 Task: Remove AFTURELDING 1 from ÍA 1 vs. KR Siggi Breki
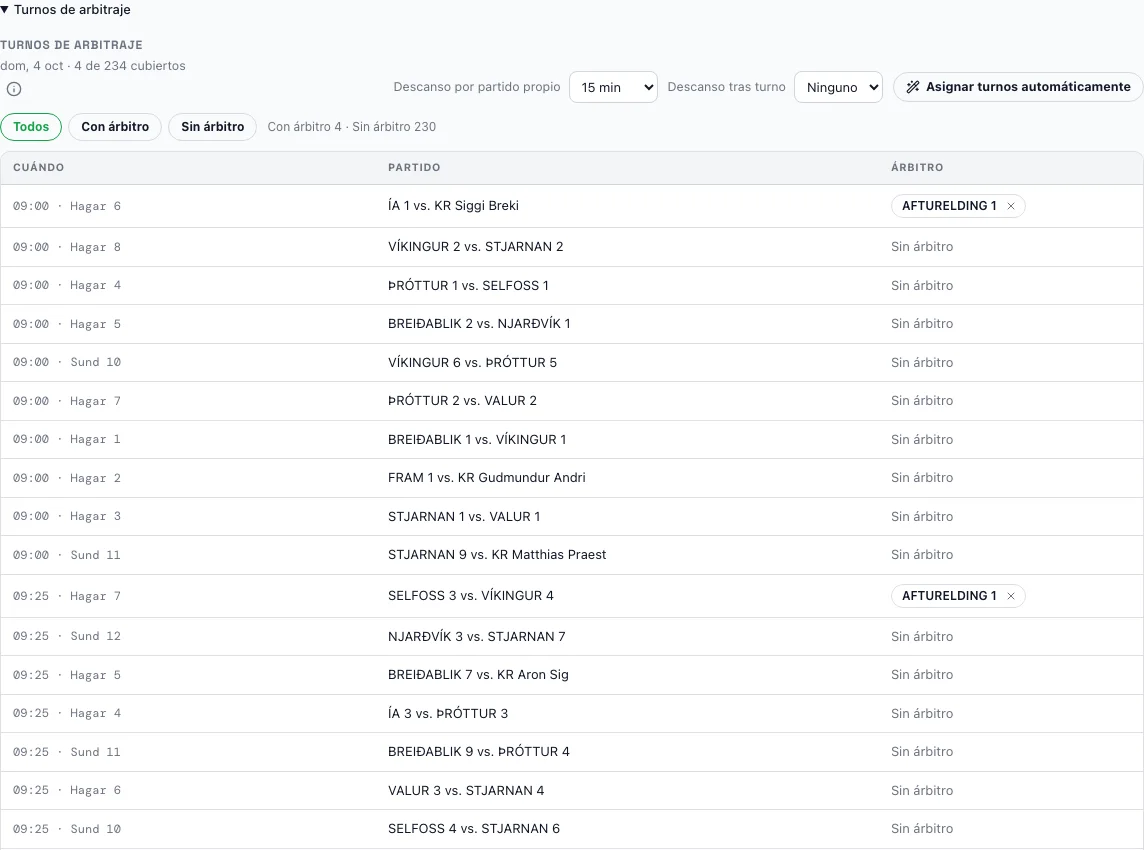1010,206
